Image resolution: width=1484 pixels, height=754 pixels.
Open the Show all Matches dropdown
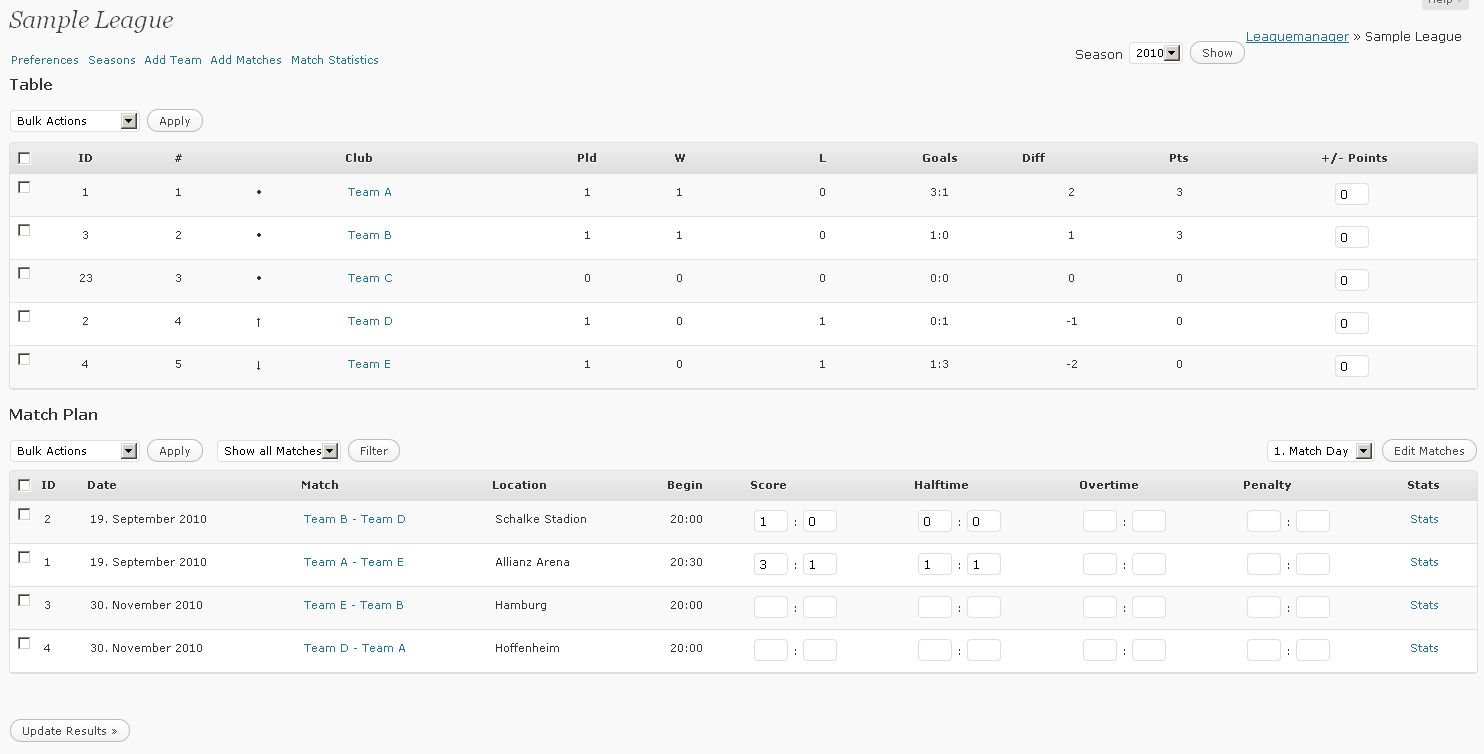point(278,451)
